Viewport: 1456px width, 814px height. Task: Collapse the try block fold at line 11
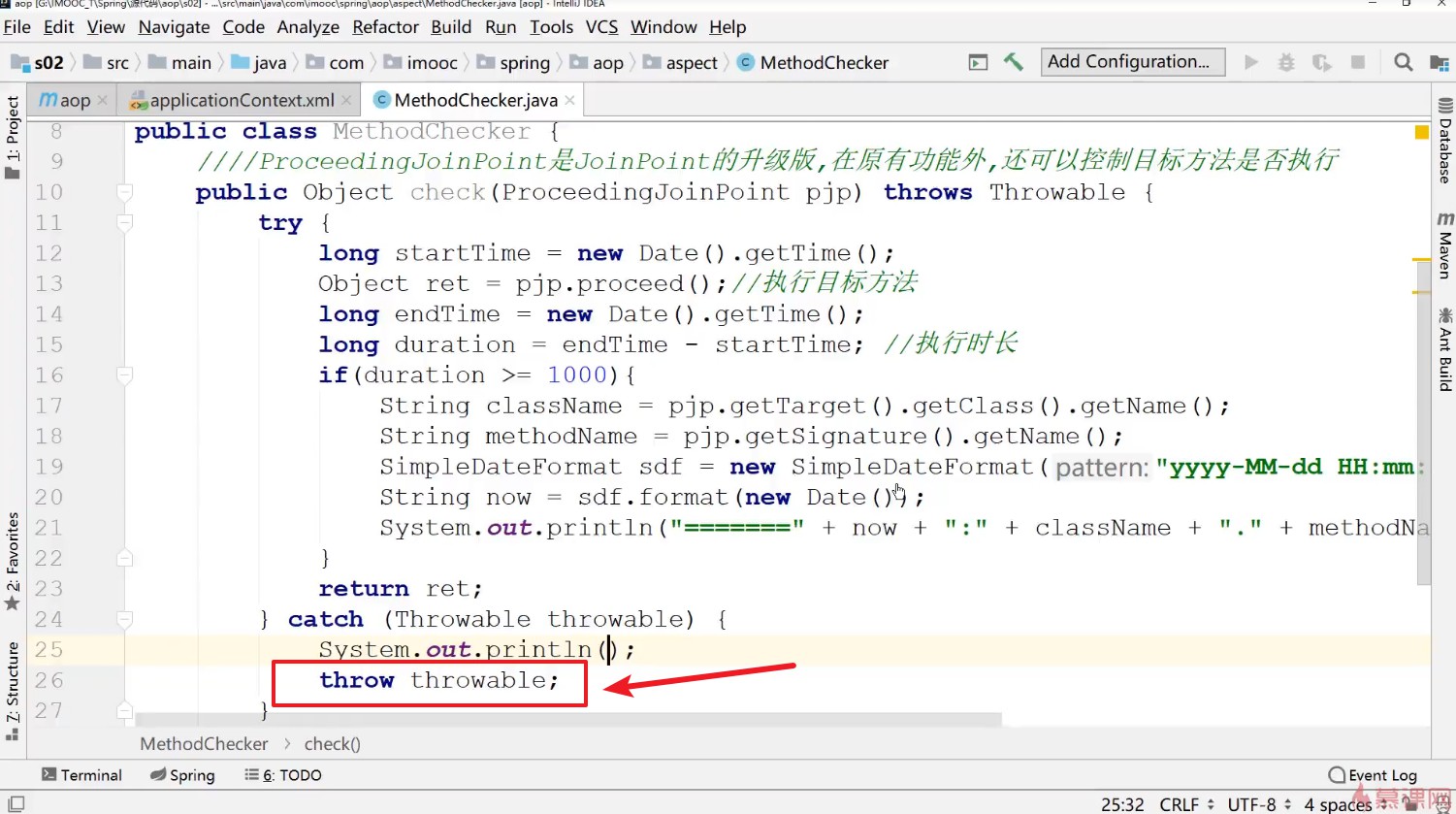125,223
